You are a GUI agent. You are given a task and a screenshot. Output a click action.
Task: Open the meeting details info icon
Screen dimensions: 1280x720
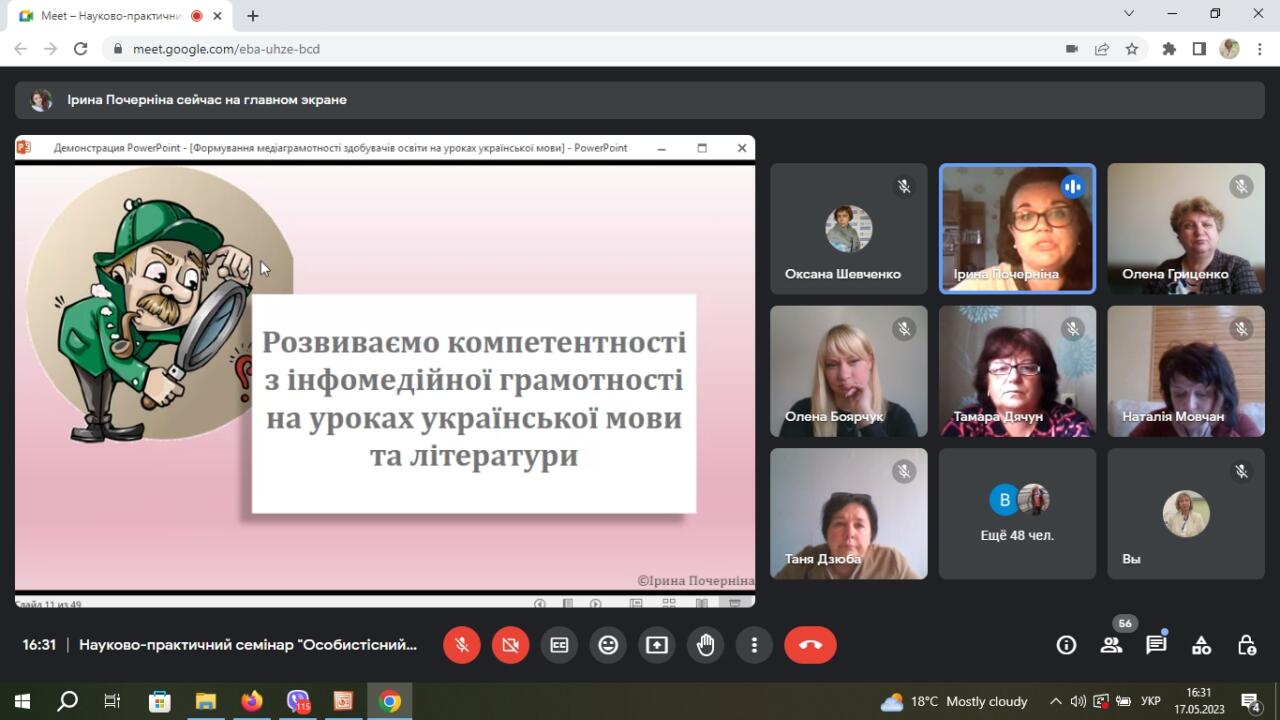1066,645
